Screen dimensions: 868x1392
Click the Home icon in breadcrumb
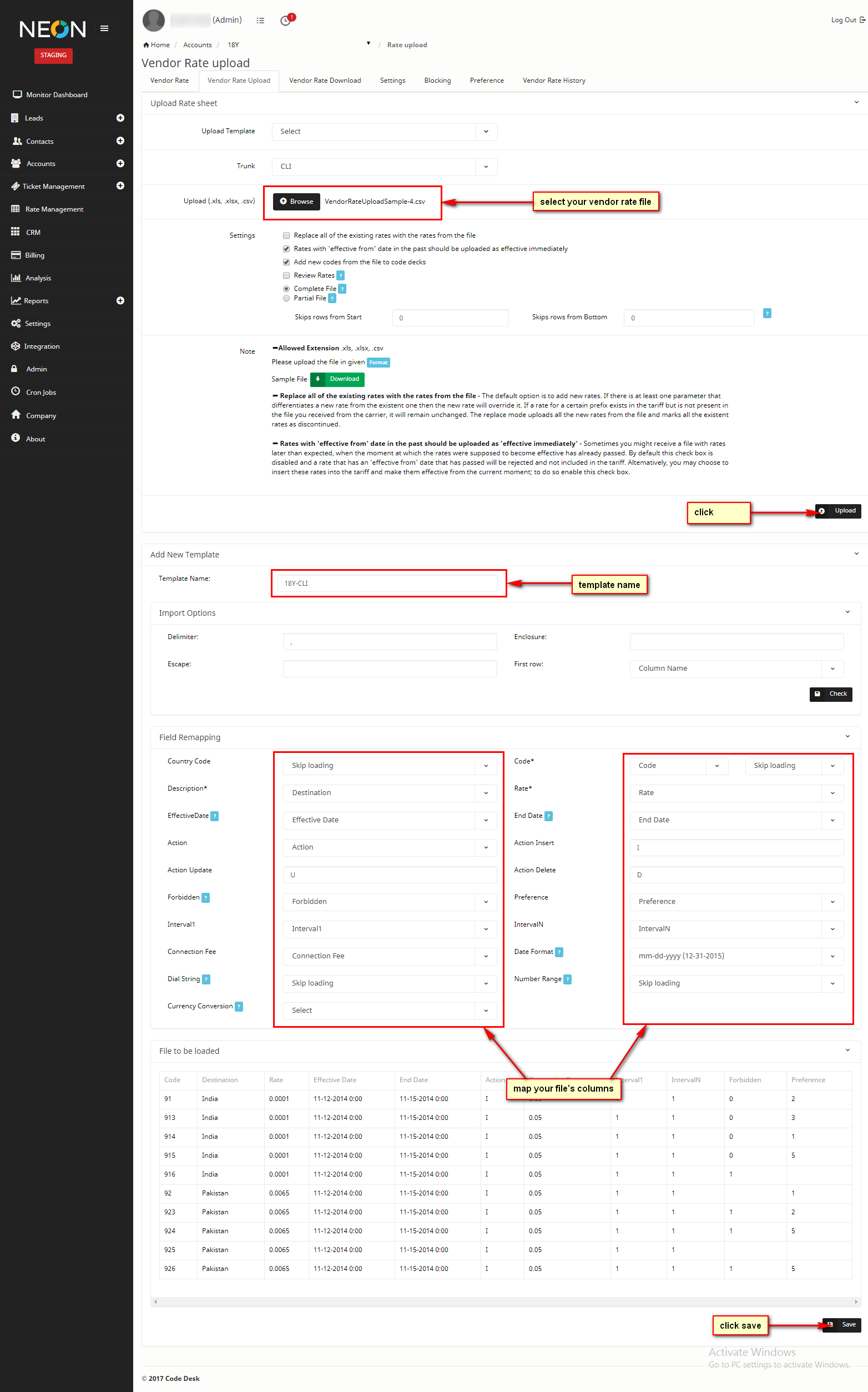tap(147, 45)
